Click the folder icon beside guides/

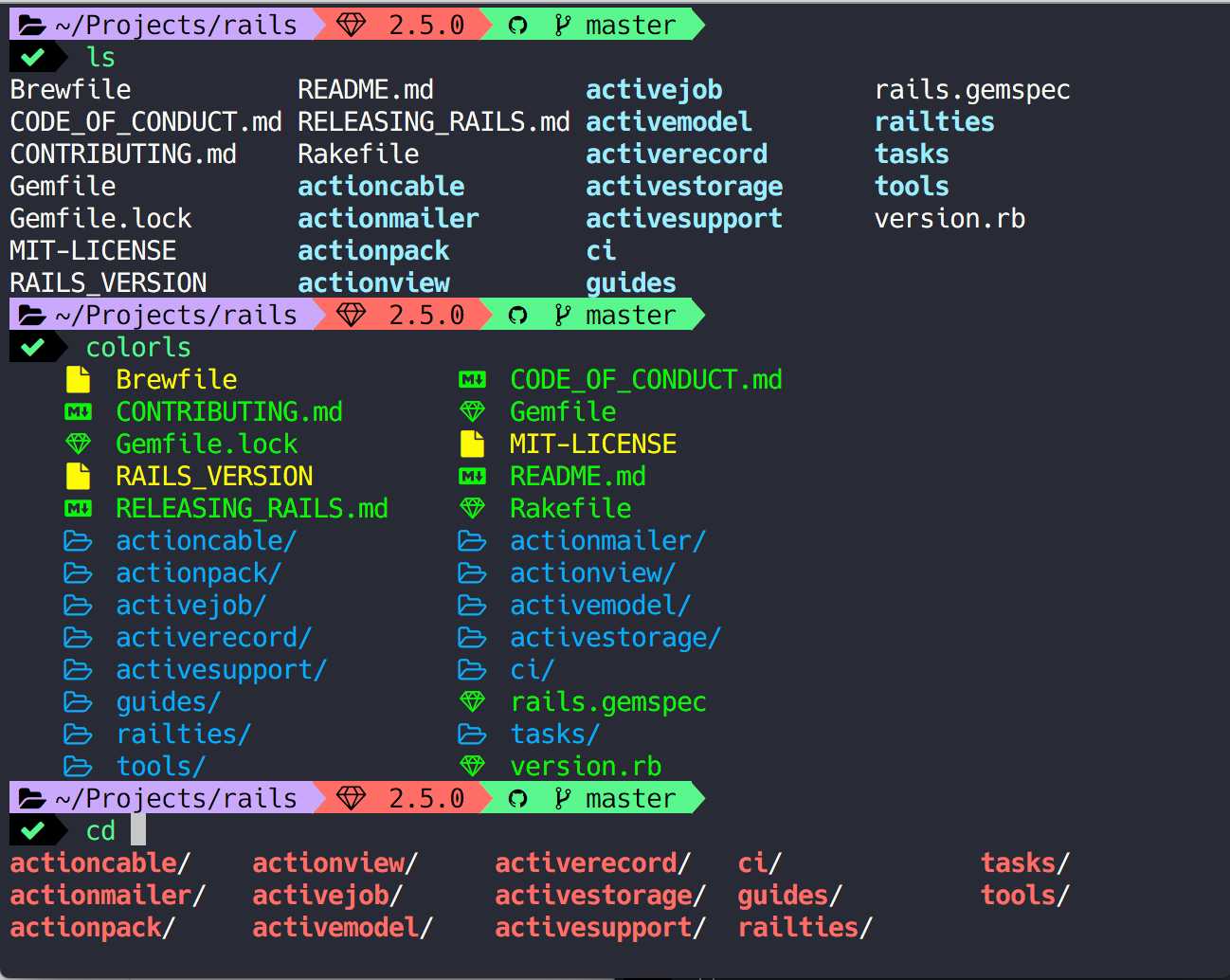[x=78, y=702]
